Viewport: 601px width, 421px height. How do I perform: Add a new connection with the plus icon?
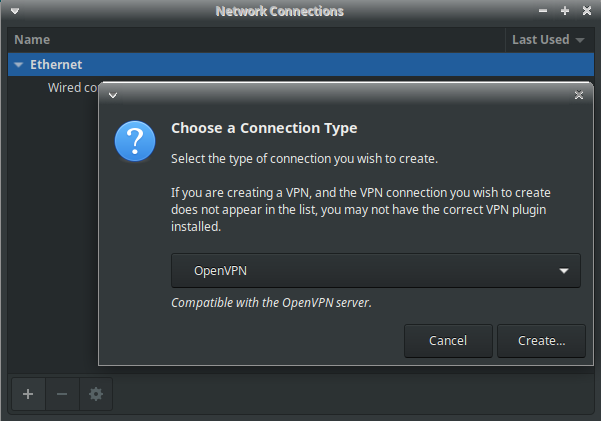tap(27, 394)
